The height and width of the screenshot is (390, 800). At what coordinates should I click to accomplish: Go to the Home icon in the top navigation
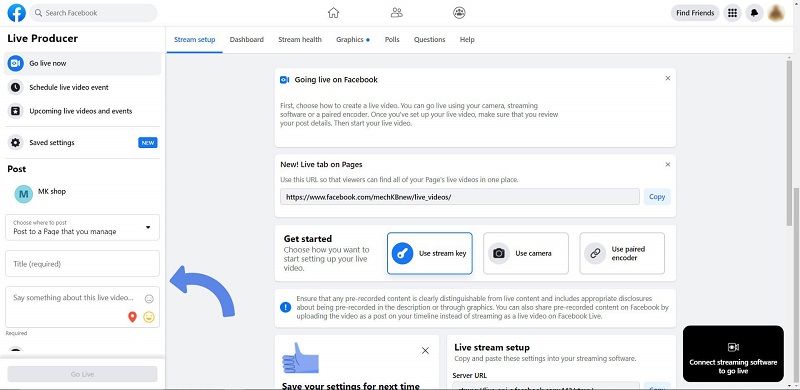click(x=333, y=13)
